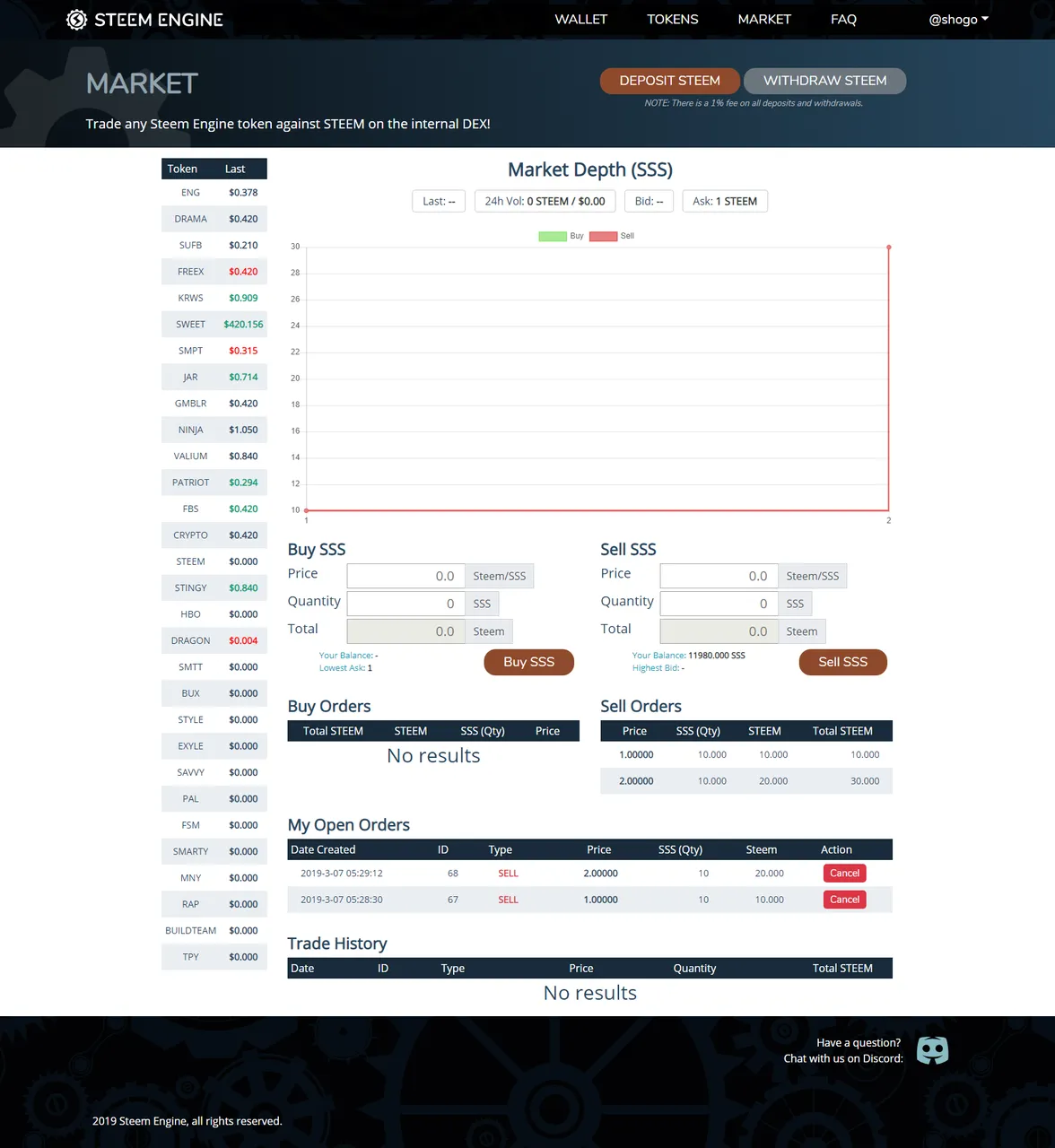
Task: Select the SUFB token row
Action: coord(214,245)
